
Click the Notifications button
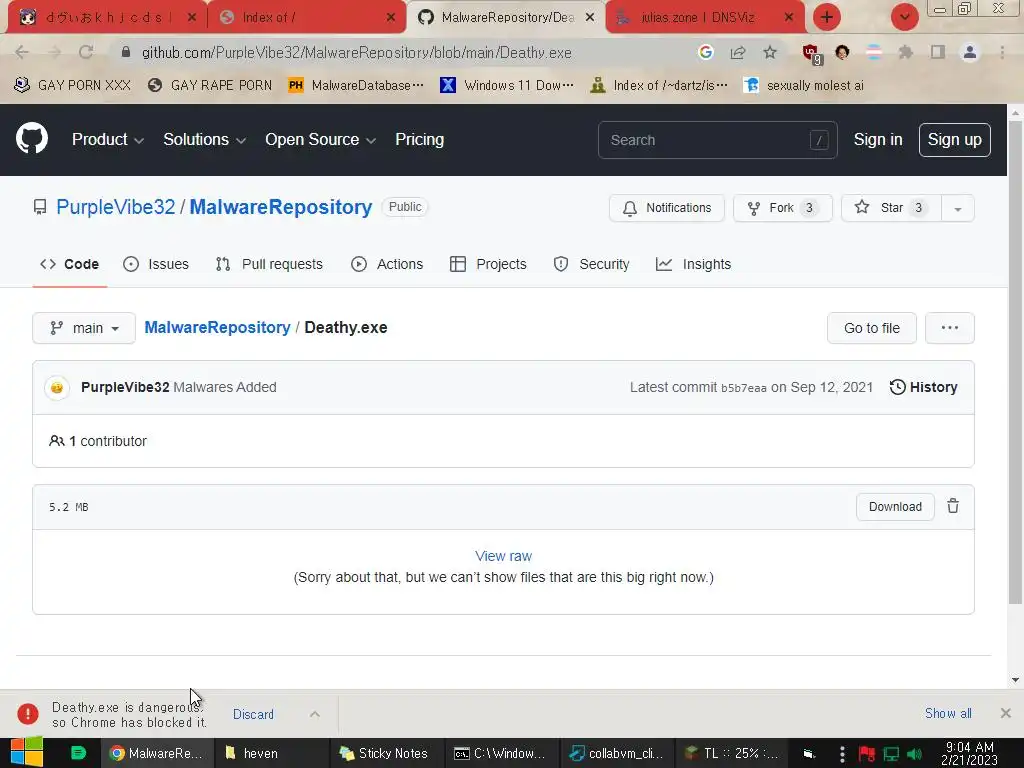(667, 208)
